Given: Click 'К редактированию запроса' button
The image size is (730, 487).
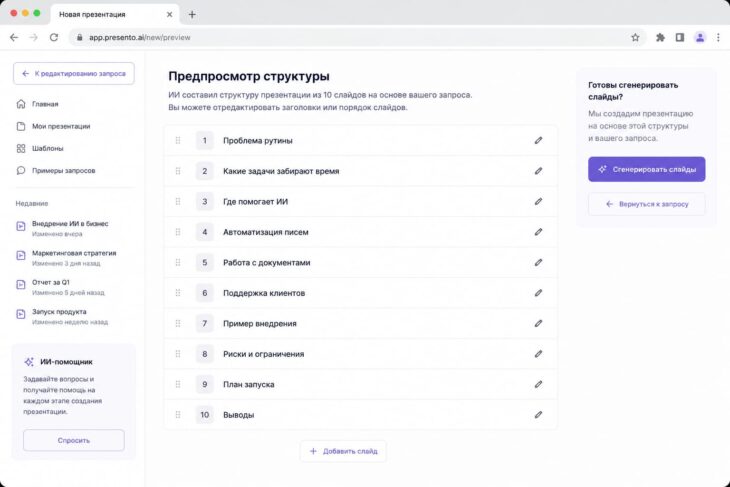Looking at the screenshot, I should pos(74,74).
